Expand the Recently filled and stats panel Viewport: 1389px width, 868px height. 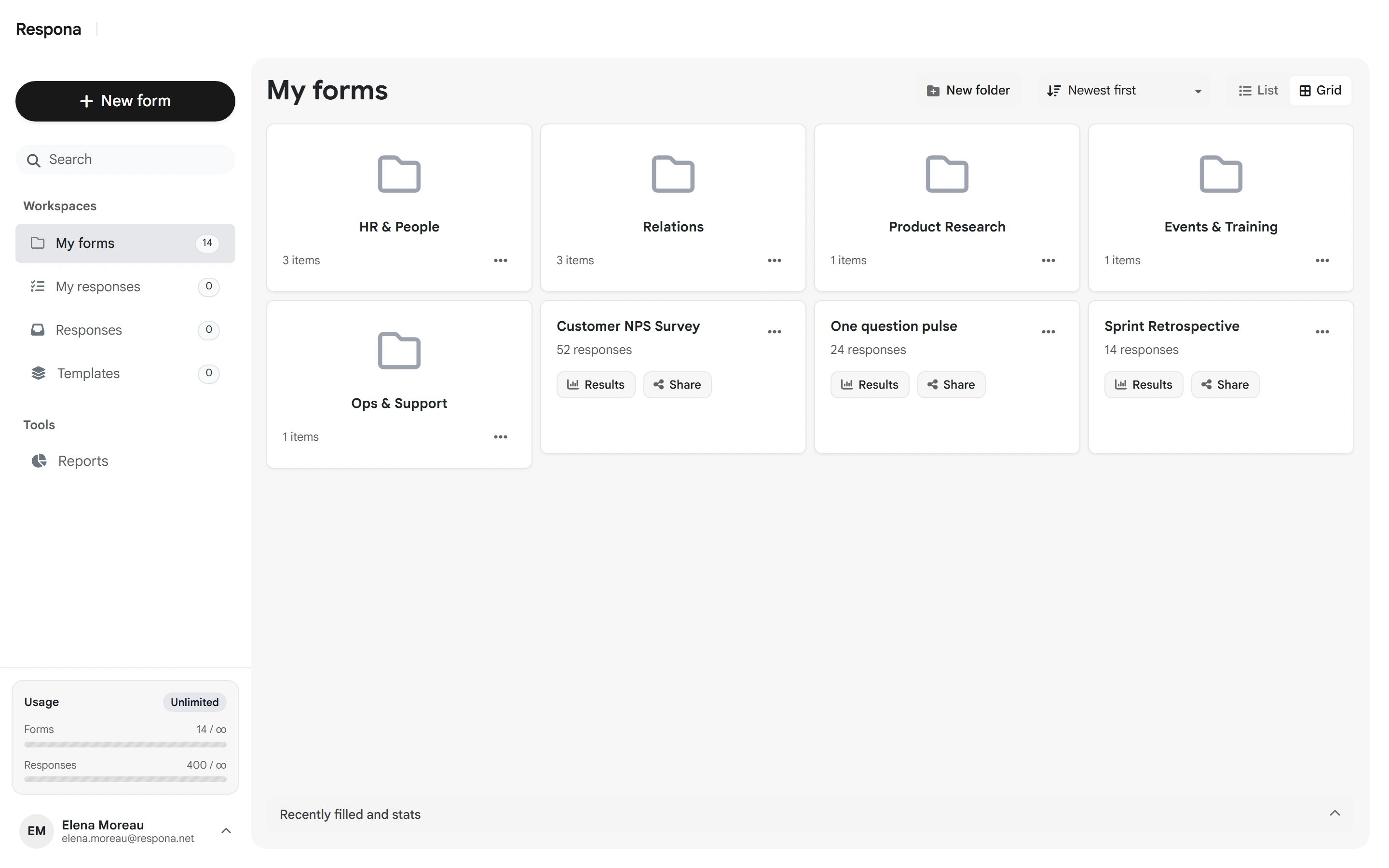tap(1335, 814)
